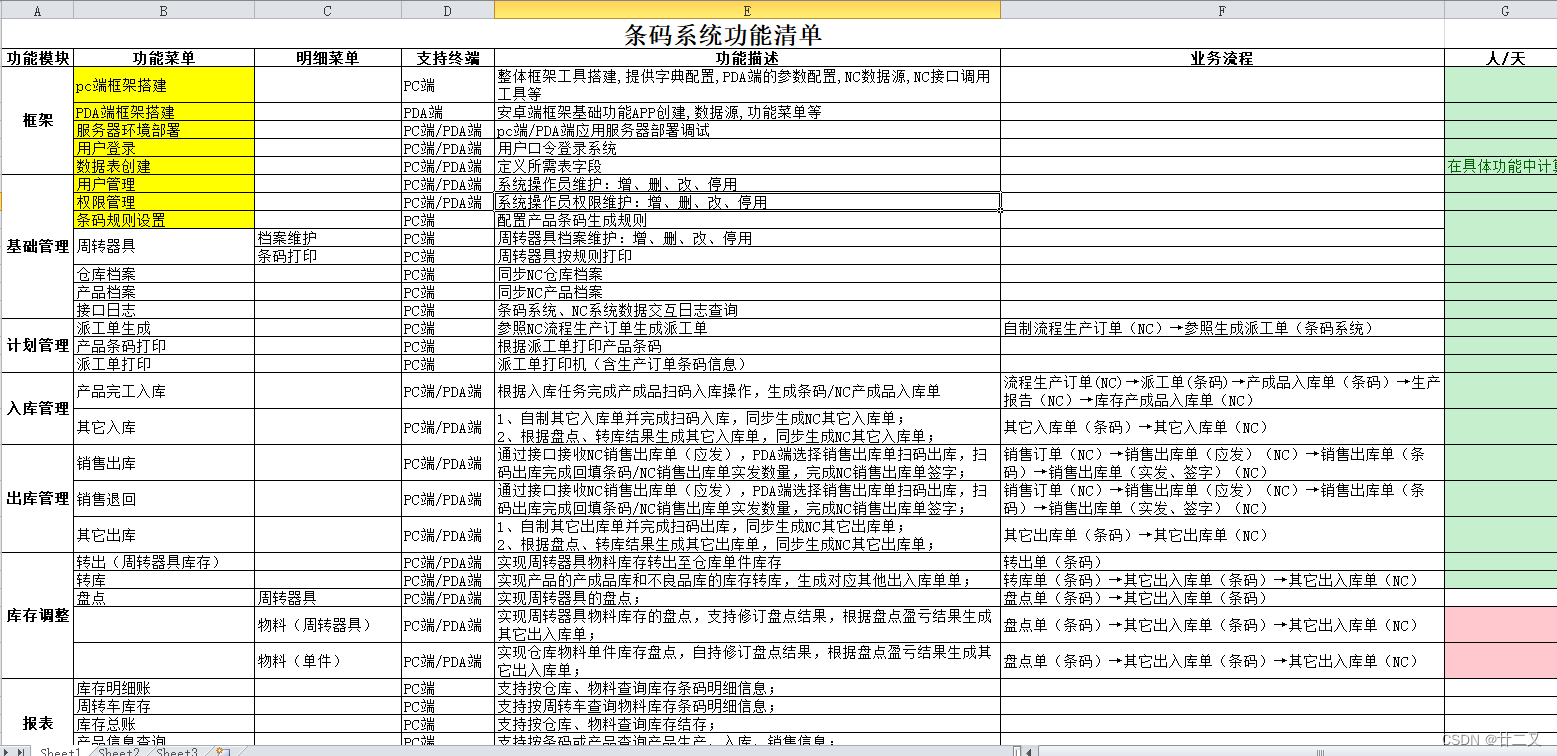Select the 出库管理 module cell
The image size is (1557, 756).
coord(37,499)
